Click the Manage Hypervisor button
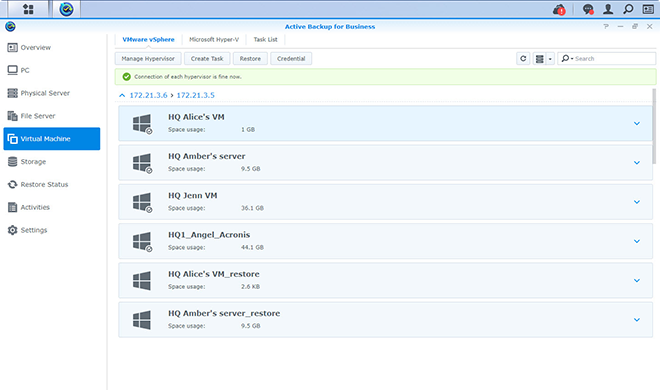The image size is (660, 390). pyautogui.click(x=148, y=58)
